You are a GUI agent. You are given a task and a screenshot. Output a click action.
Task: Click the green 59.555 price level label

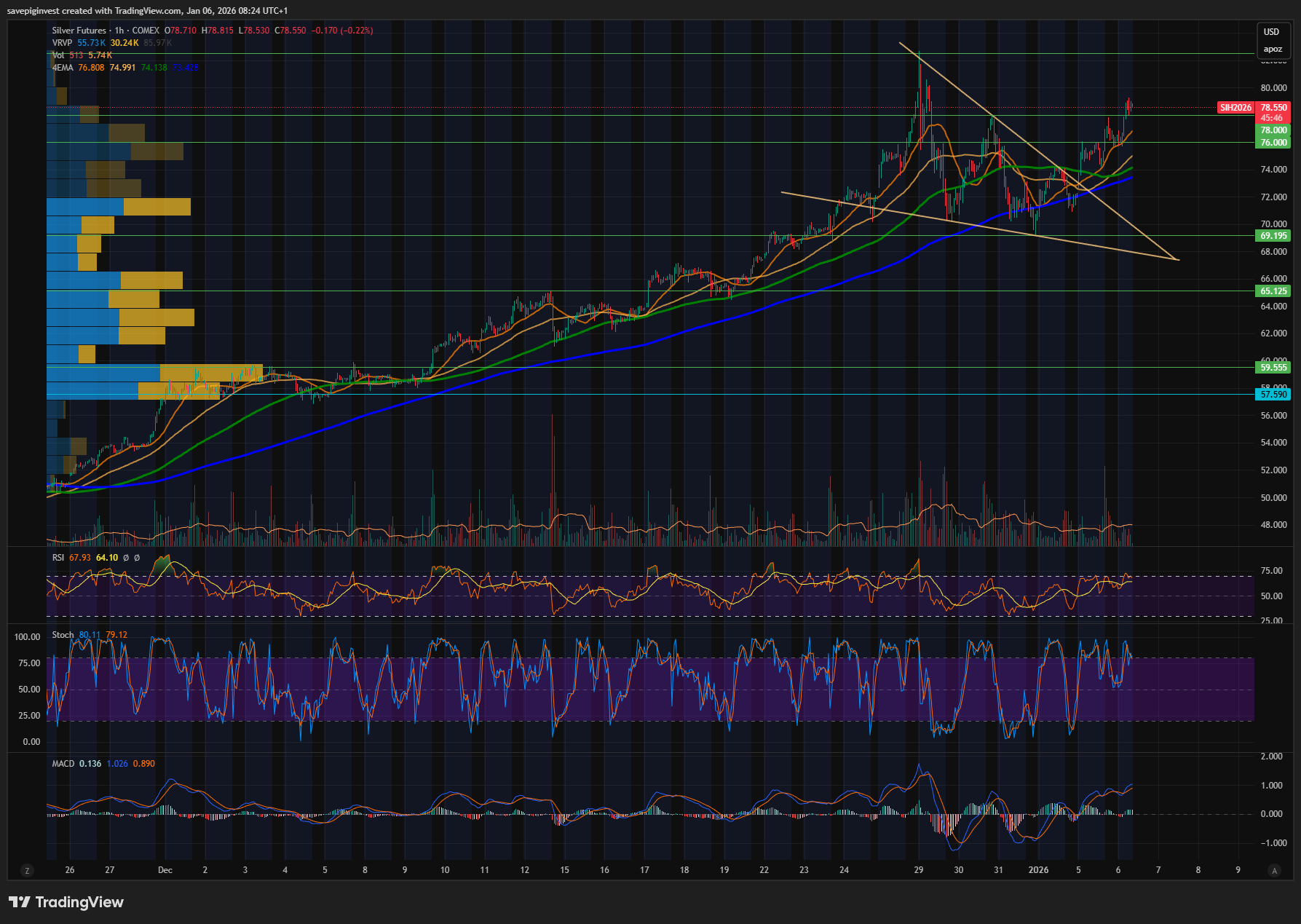[1273, 368]
